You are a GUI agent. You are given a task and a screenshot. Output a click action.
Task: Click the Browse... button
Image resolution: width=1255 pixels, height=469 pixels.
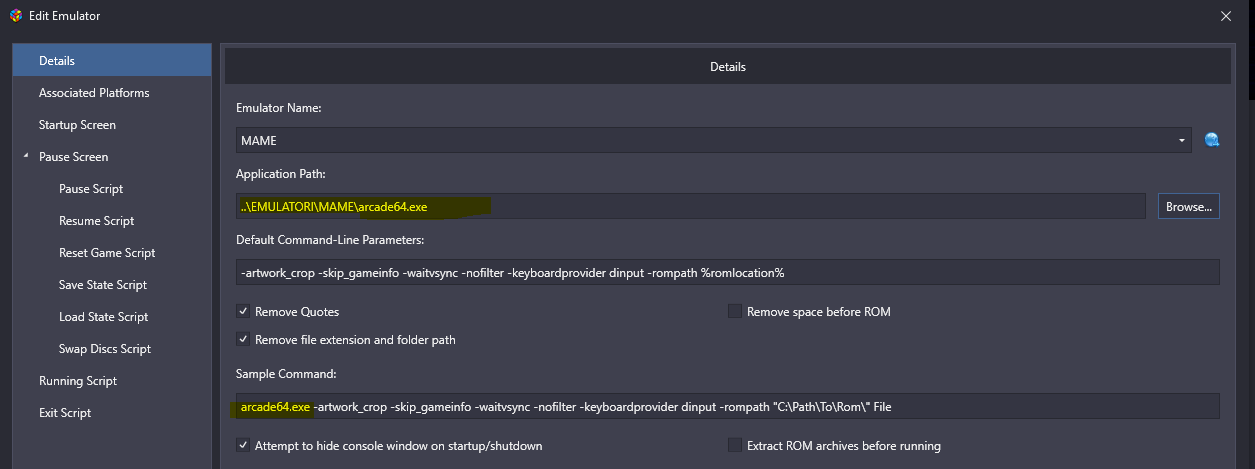[x=1189, y=206]
